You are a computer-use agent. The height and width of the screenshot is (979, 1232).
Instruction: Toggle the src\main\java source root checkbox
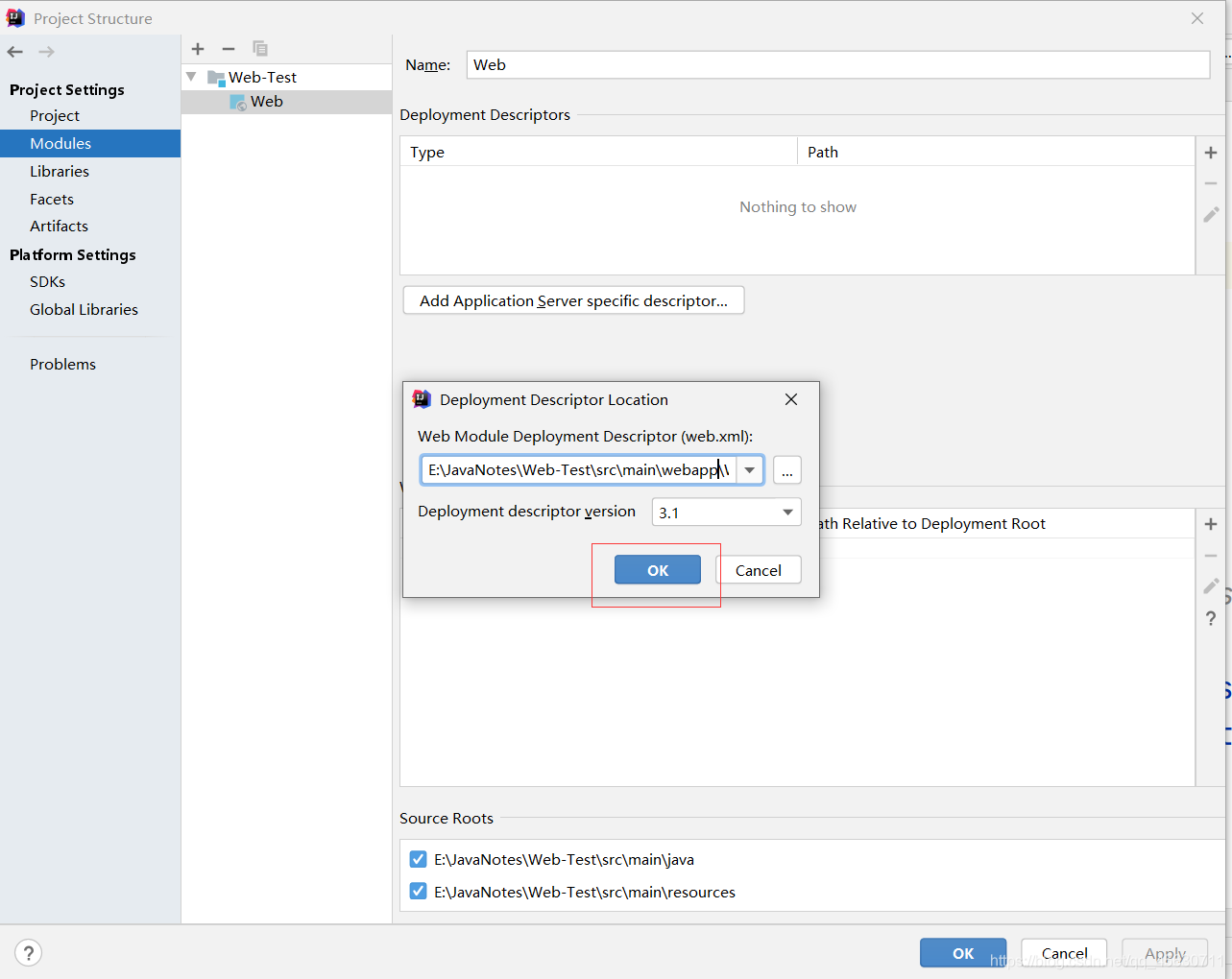(x=418, y=859)
